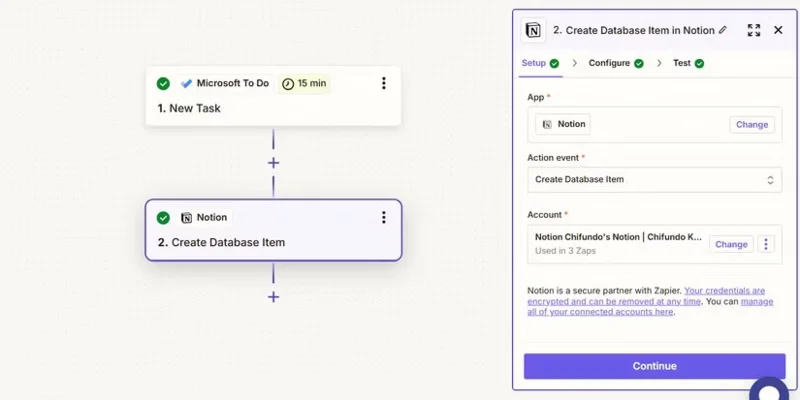Close the Create Database Item panel
Screen dimensions: 800x400
(778, 30)
